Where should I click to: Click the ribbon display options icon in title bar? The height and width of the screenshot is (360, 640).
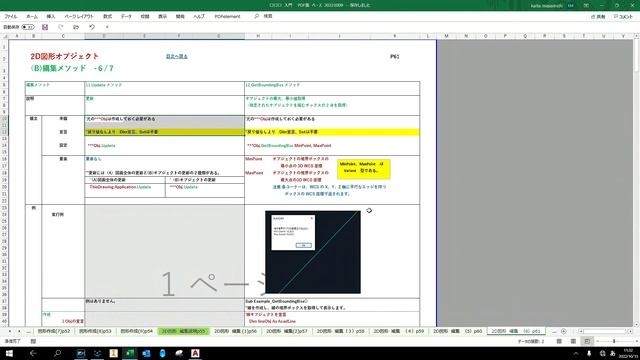[586, 5]
